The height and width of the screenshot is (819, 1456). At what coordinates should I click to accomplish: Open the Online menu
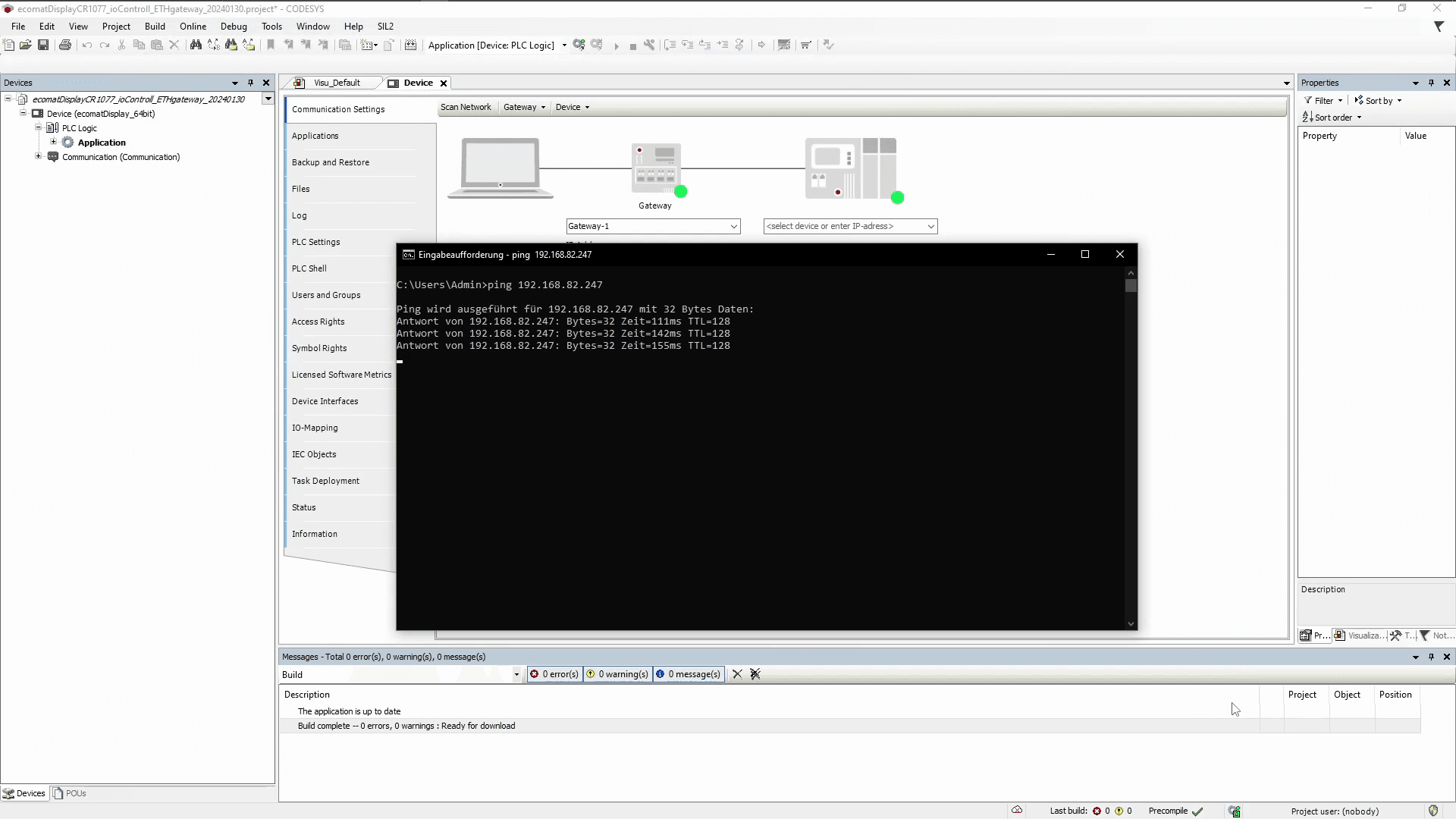193,26
